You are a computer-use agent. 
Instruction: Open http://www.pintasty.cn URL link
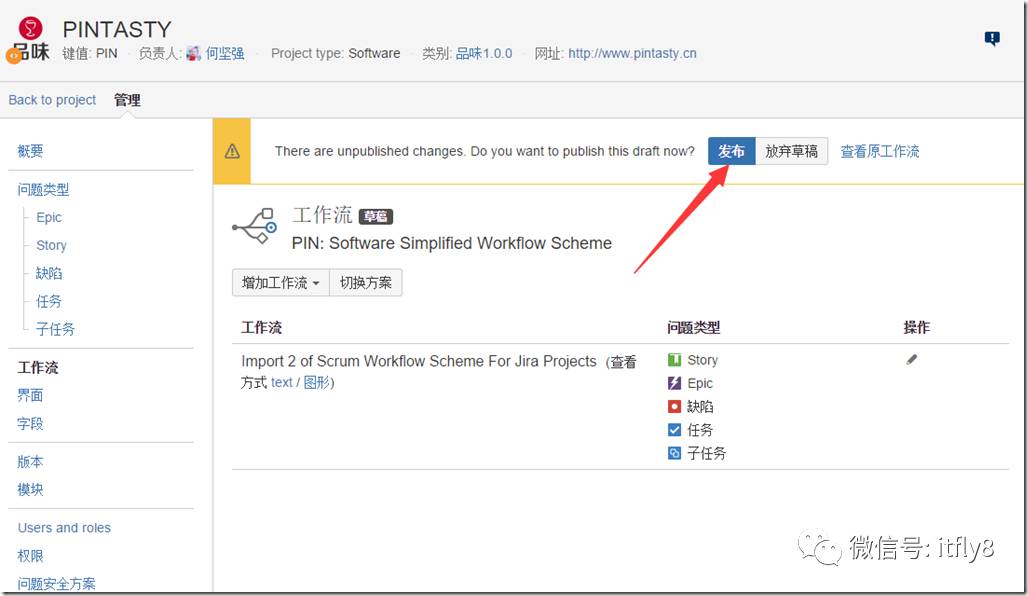[x=633, y=54]
